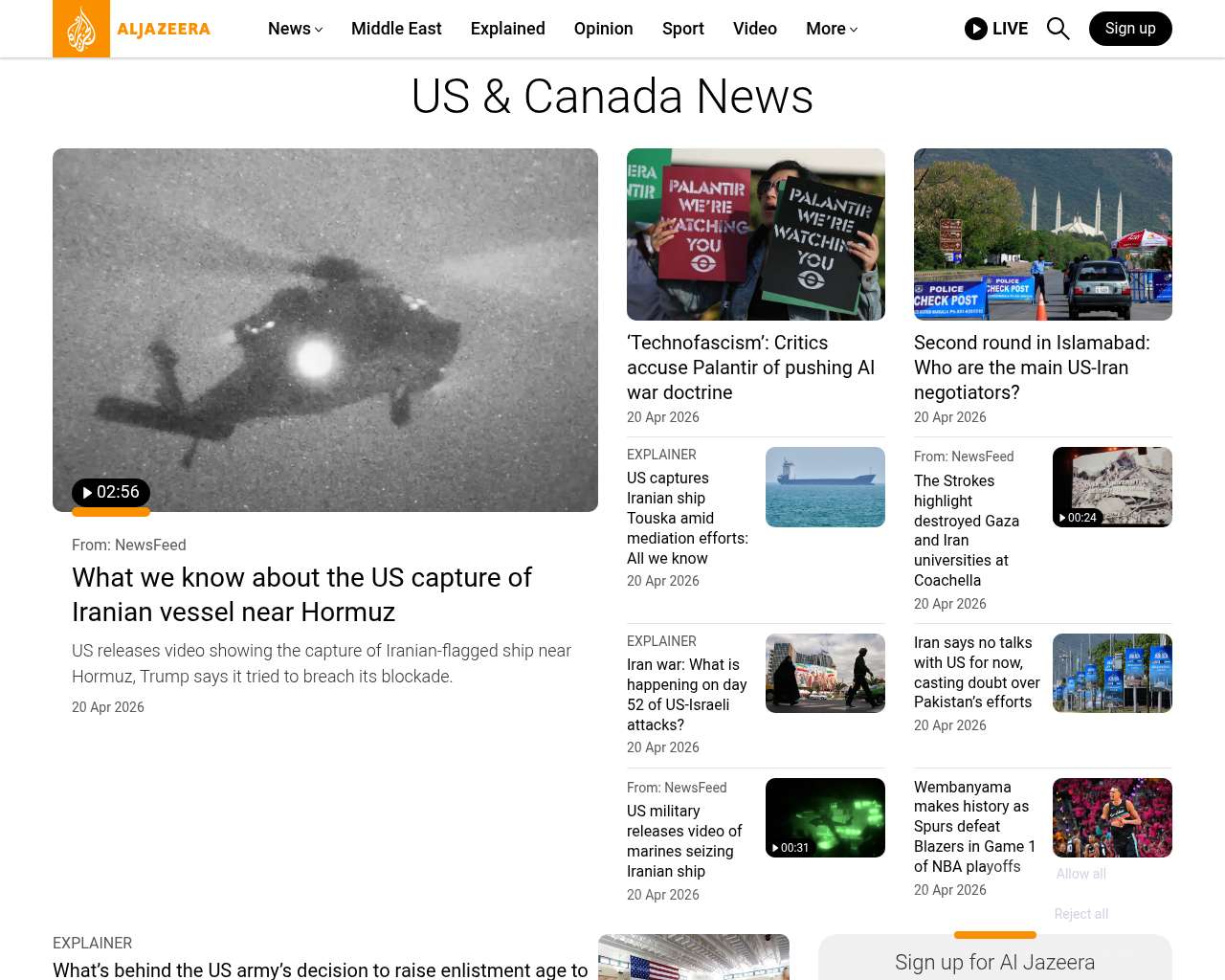Click the Al Jazeera logo

click(x=132, y=29)
